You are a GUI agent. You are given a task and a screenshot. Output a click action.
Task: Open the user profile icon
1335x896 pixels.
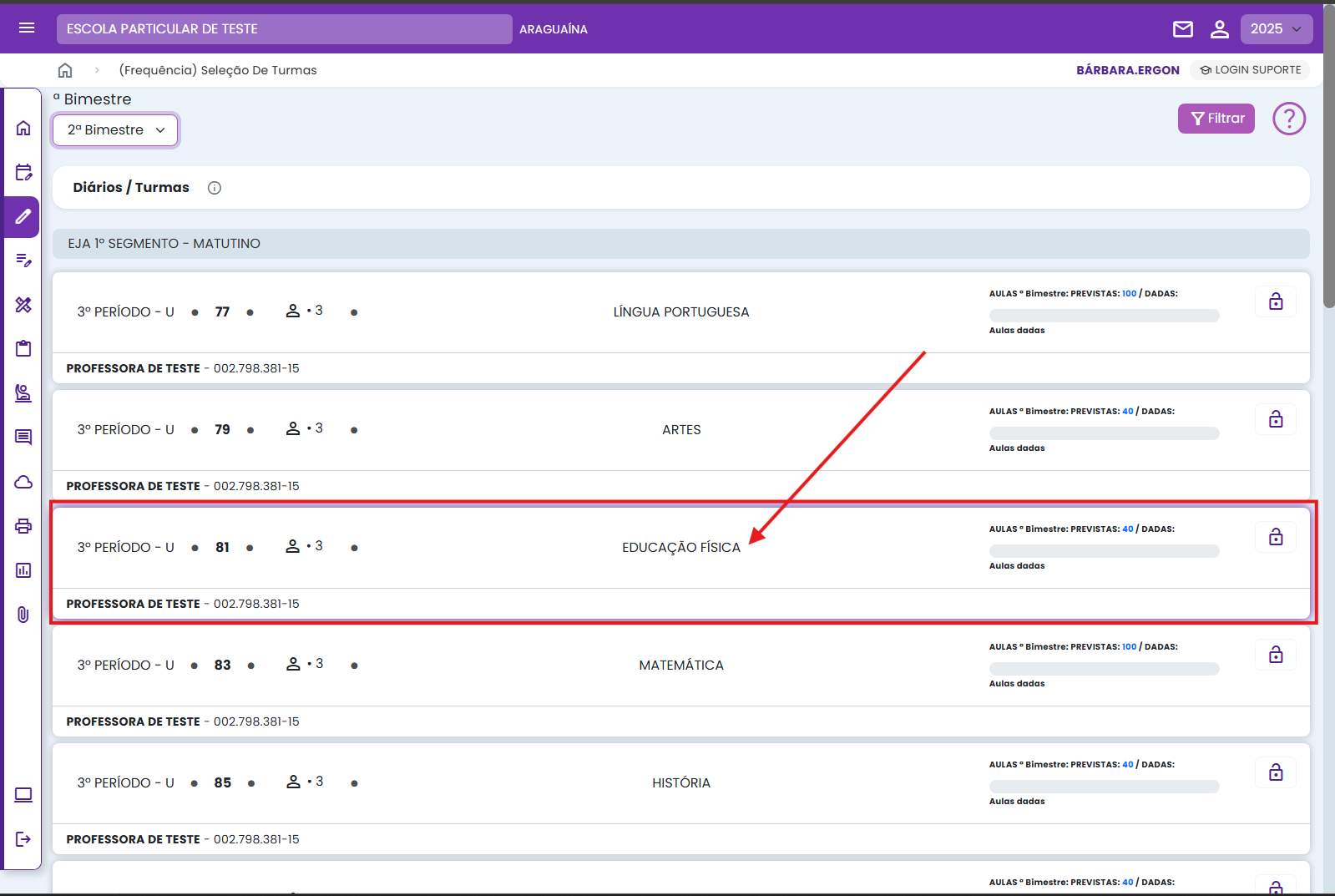click(x=1219, y=29)
